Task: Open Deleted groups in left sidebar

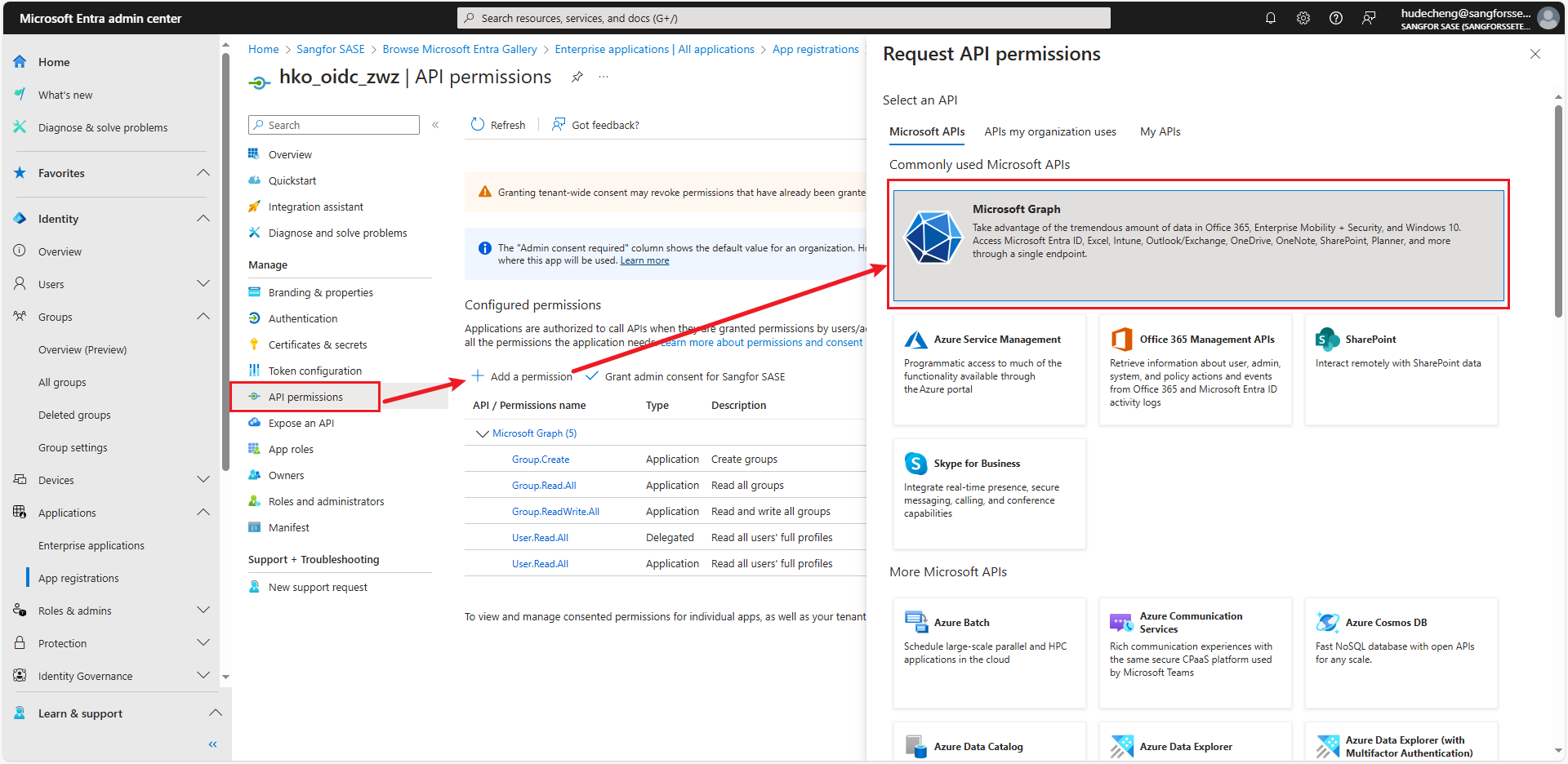Action: pos(74,415)
